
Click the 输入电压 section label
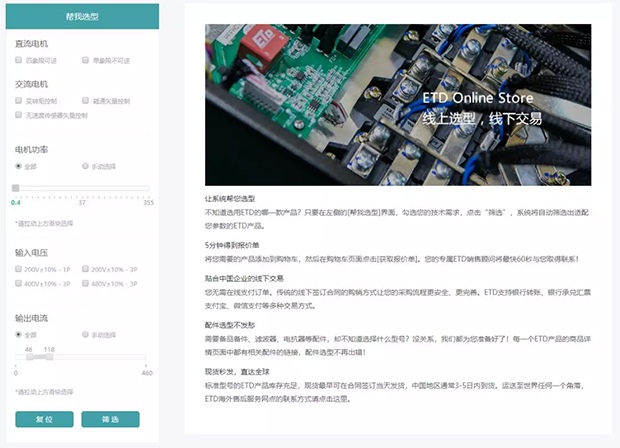31,253
